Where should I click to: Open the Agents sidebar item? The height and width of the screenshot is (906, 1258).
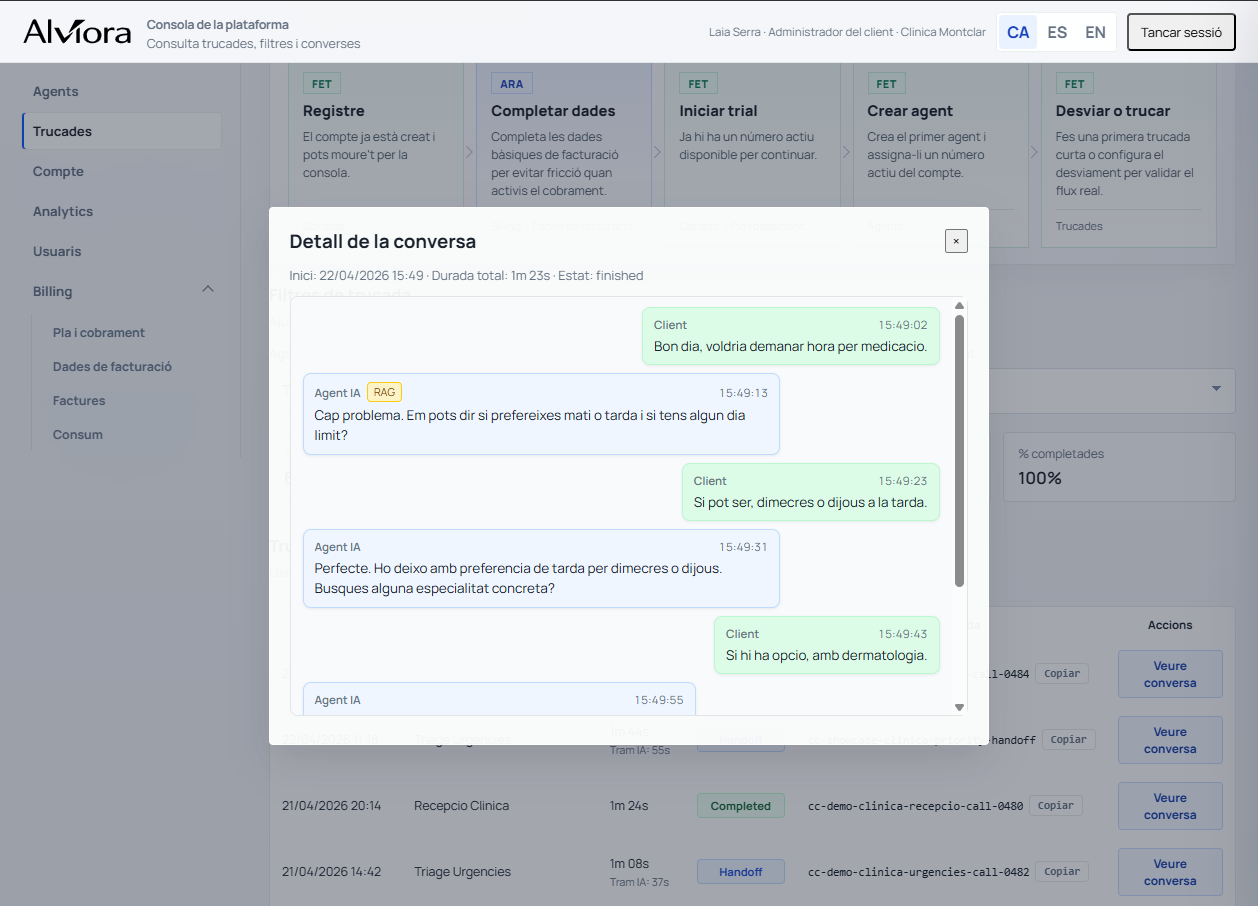122,91
